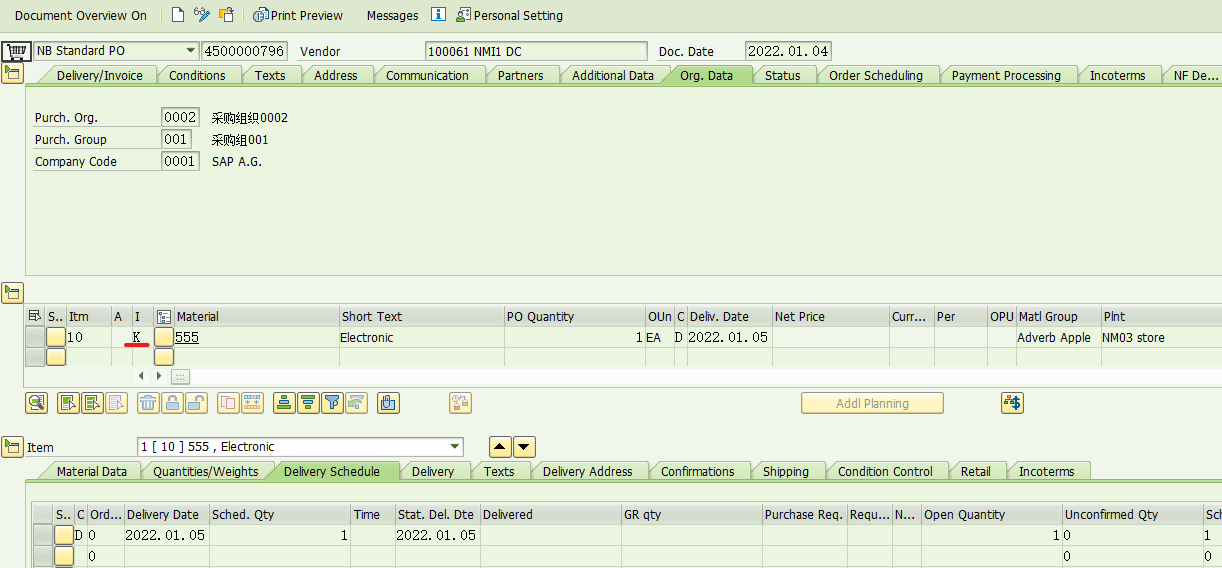Select item 10 row selector

(34, 337)
